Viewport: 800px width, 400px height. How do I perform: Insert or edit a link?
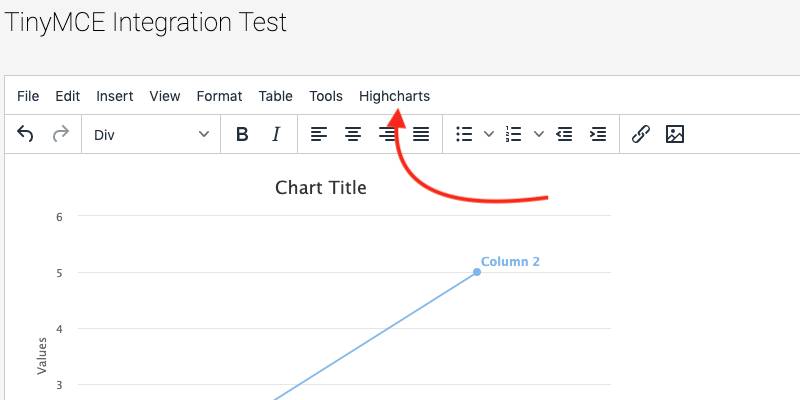tap(641, 134)
